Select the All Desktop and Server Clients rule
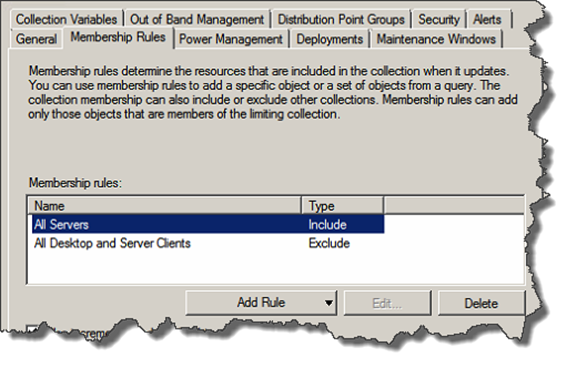This screenshot has height=368, width=577. pos(208,243)
